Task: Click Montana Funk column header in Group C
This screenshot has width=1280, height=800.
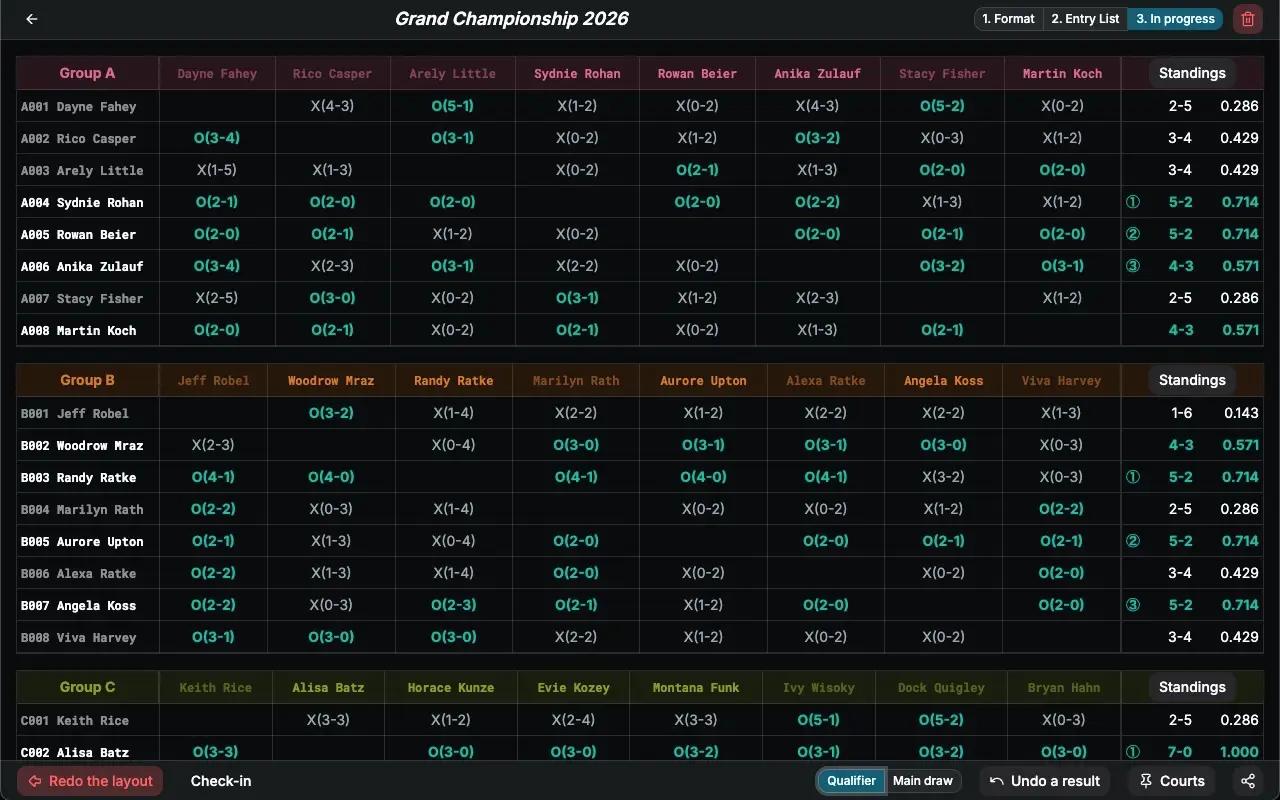Action: coord(696,687)
